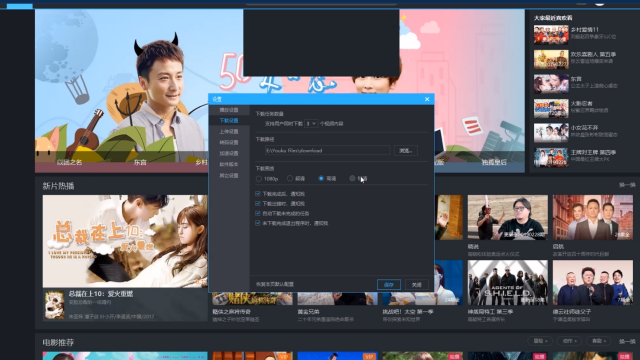This screenshot has height=360, width=640.
Task: Toggle 下载完成后通知我 checkbox
Action: [258, 193]
